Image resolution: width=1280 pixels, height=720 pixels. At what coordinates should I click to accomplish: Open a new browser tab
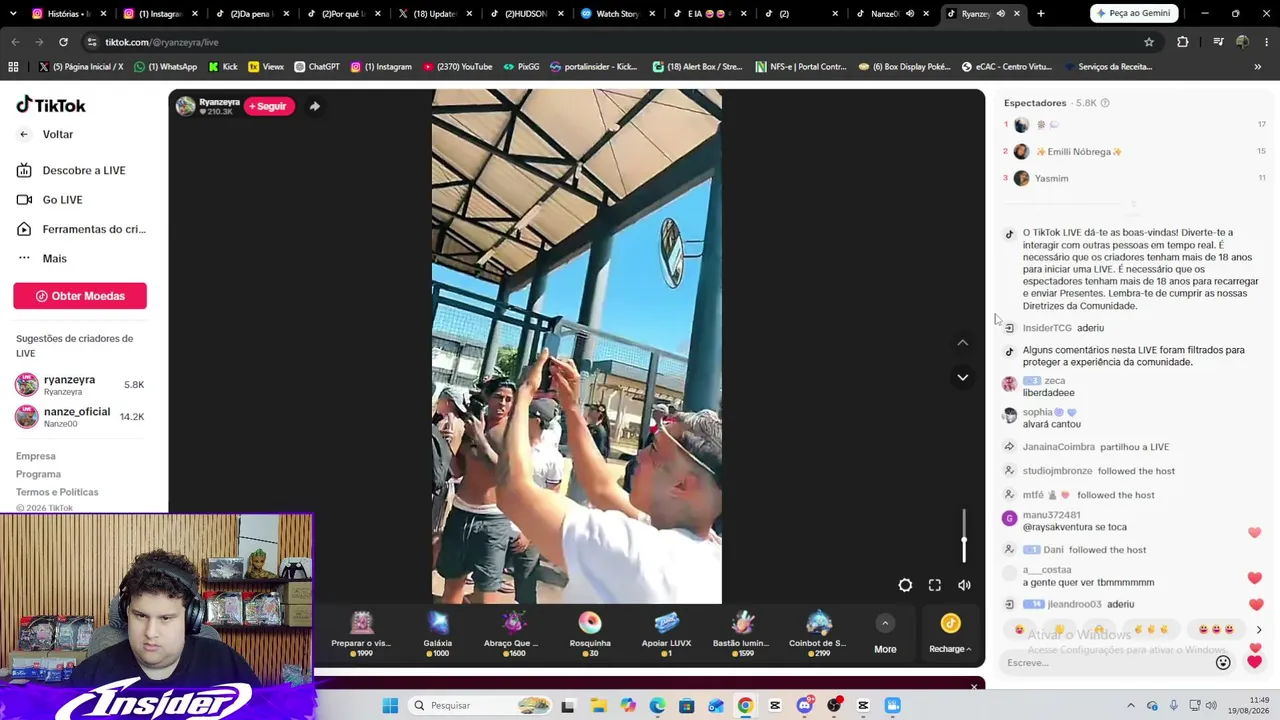[1041, 14]
